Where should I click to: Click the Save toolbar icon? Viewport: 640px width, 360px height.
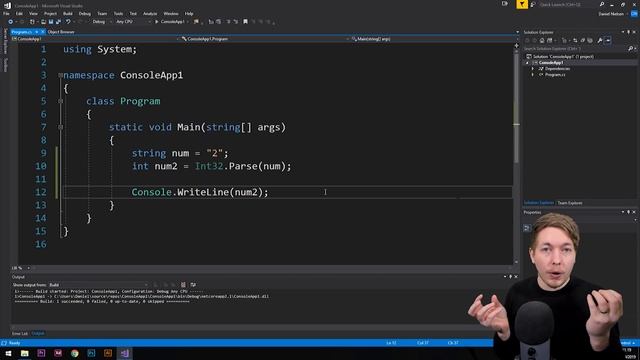pos(51,22)
